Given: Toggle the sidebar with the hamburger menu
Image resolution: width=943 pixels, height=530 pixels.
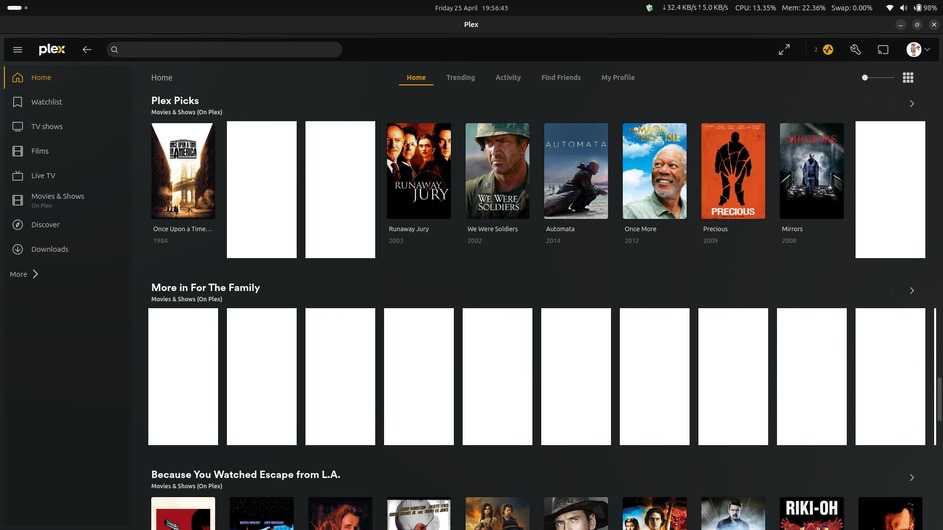Looking at the screenshot, I should pyautogui.click(x=18, y=50).
